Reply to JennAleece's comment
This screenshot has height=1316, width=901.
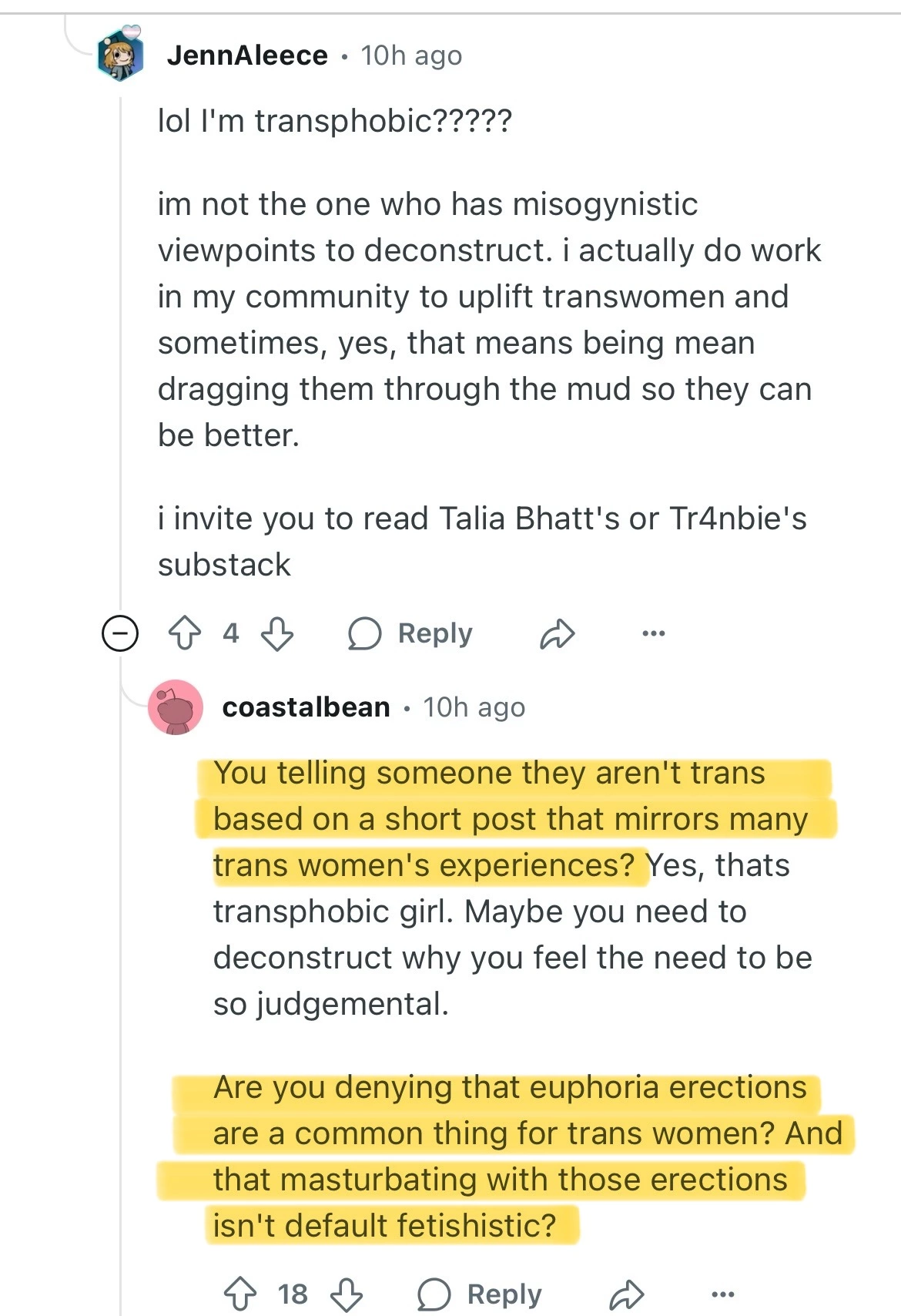tap(434, 633)
